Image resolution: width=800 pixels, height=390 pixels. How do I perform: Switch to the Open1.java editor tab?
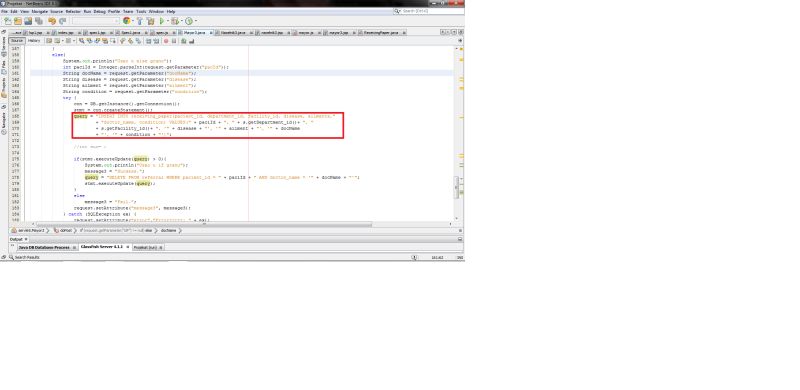pyautogui.click(x=131, y=33)
